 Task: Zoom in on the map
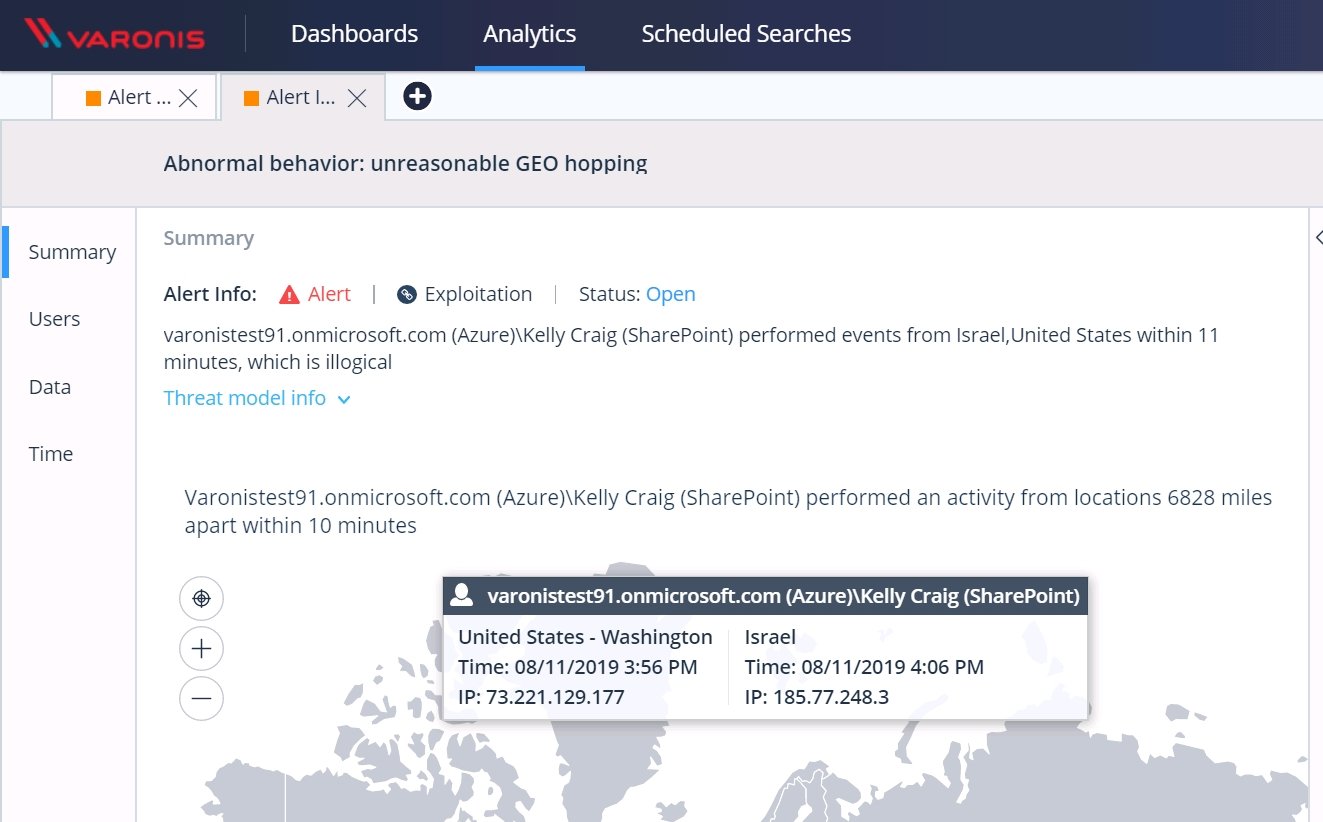tap(201, 648)
